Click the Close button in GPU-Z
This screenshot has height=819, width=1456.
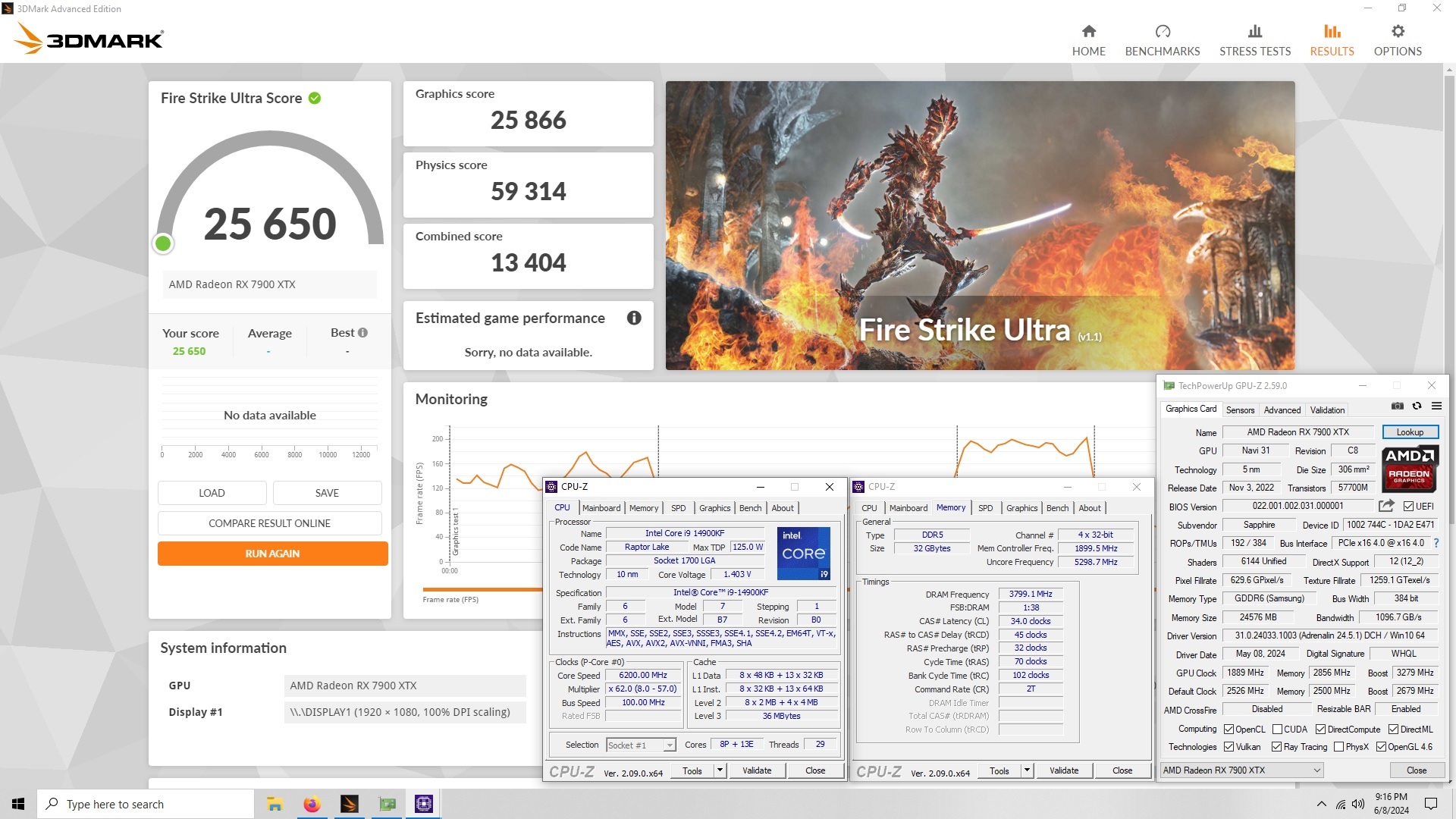coord(1416,770)
